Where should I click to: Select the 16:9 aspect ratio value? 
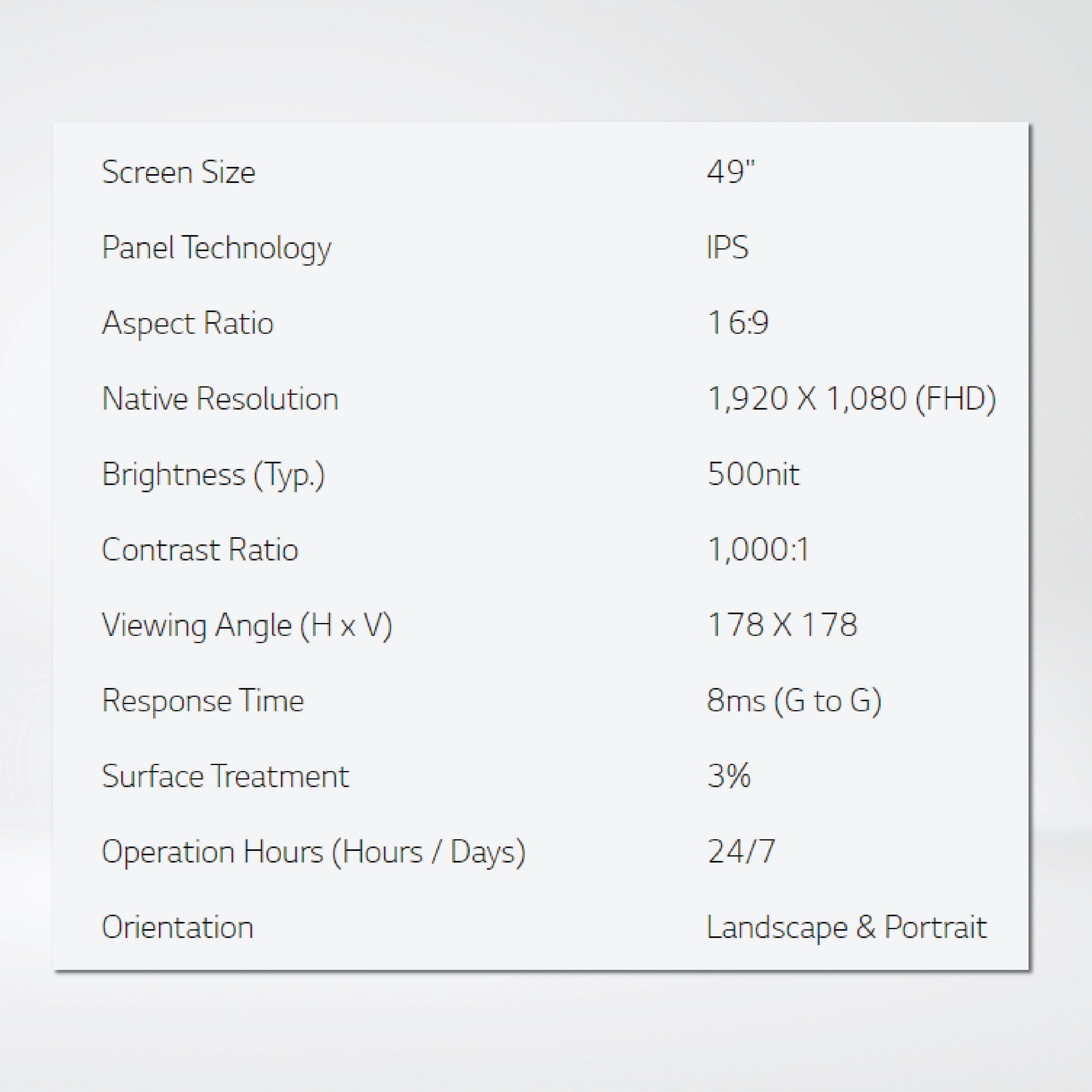[x=738, y=323]
